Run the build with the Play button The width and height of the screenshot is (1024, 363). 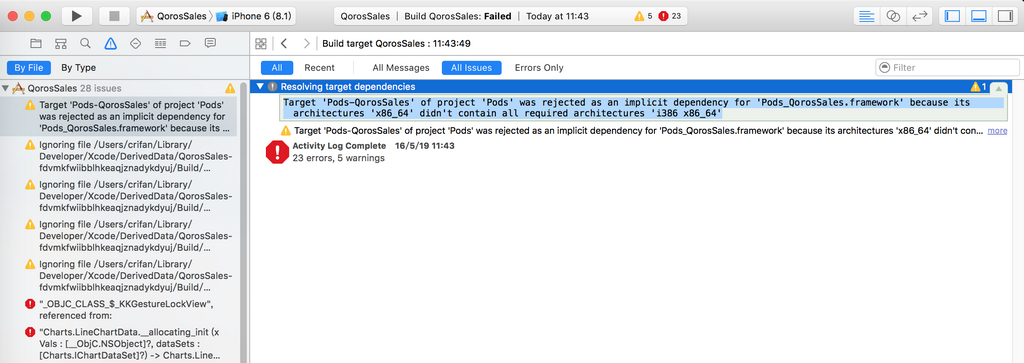point(76,16)
